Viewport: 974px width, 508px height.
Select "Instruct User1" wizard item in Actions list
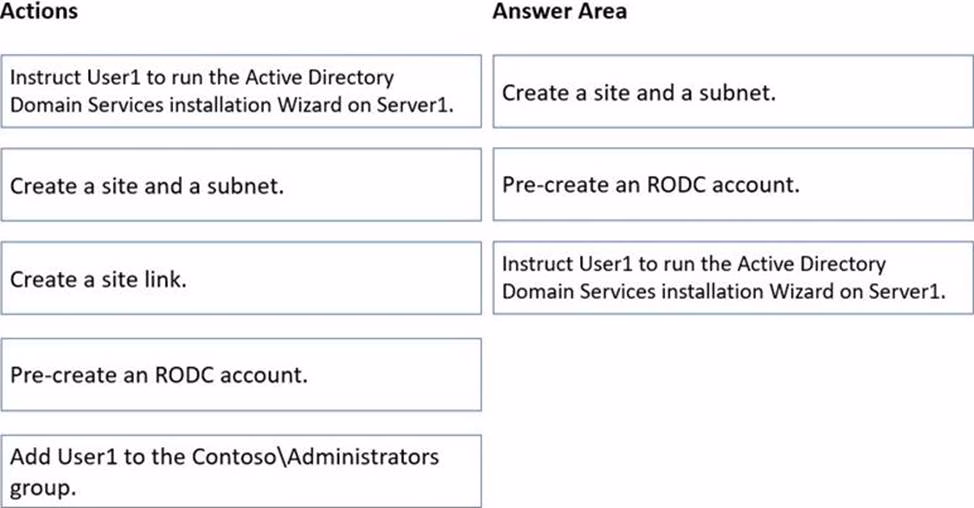click(x=241, y=92)
